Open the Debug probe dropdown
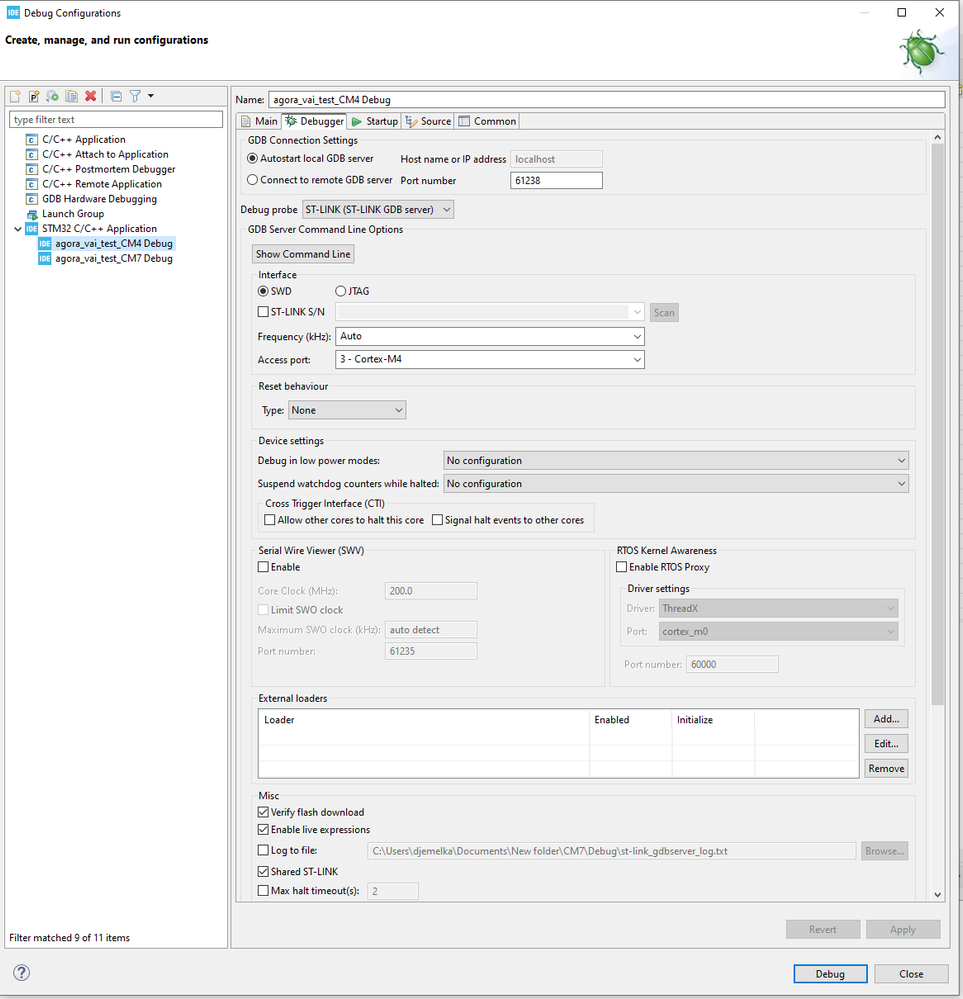This screenshot has width=963, height=999. [x=378, y=210]
